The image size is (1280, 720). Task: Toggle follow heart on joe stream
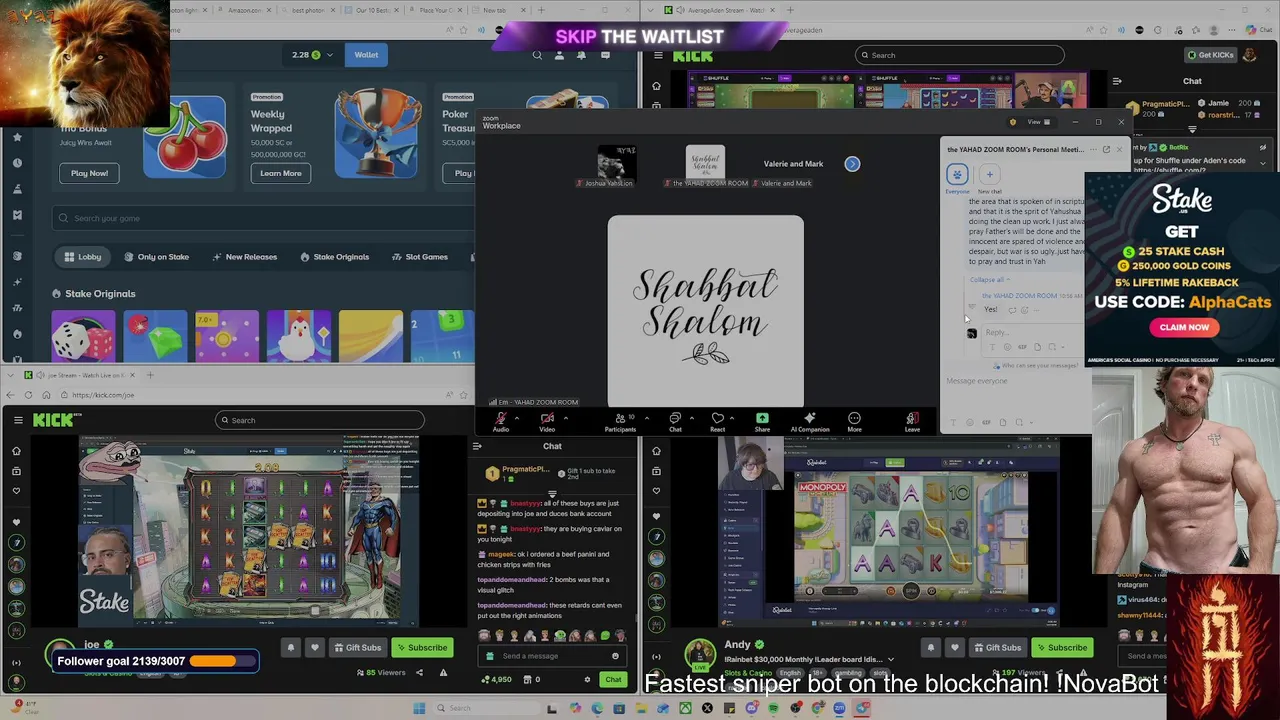(314, 648)
